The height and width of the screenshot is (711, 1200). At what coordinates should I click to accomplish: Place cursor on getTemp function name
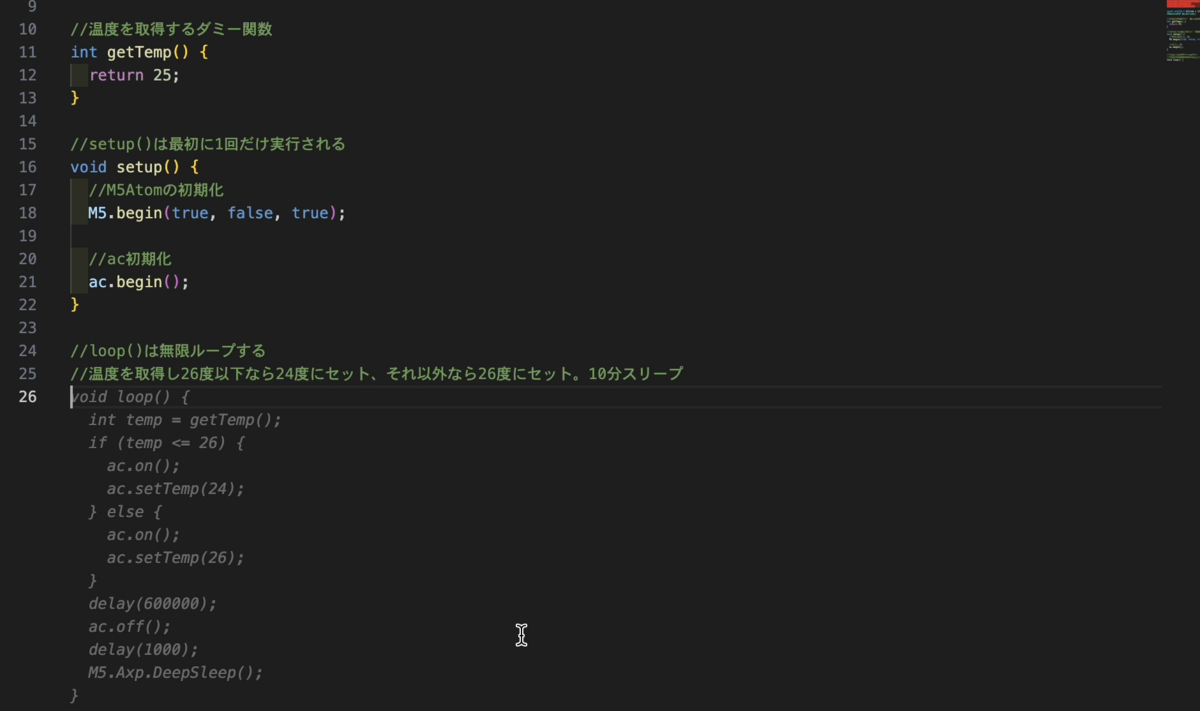(x=138, y=52)
